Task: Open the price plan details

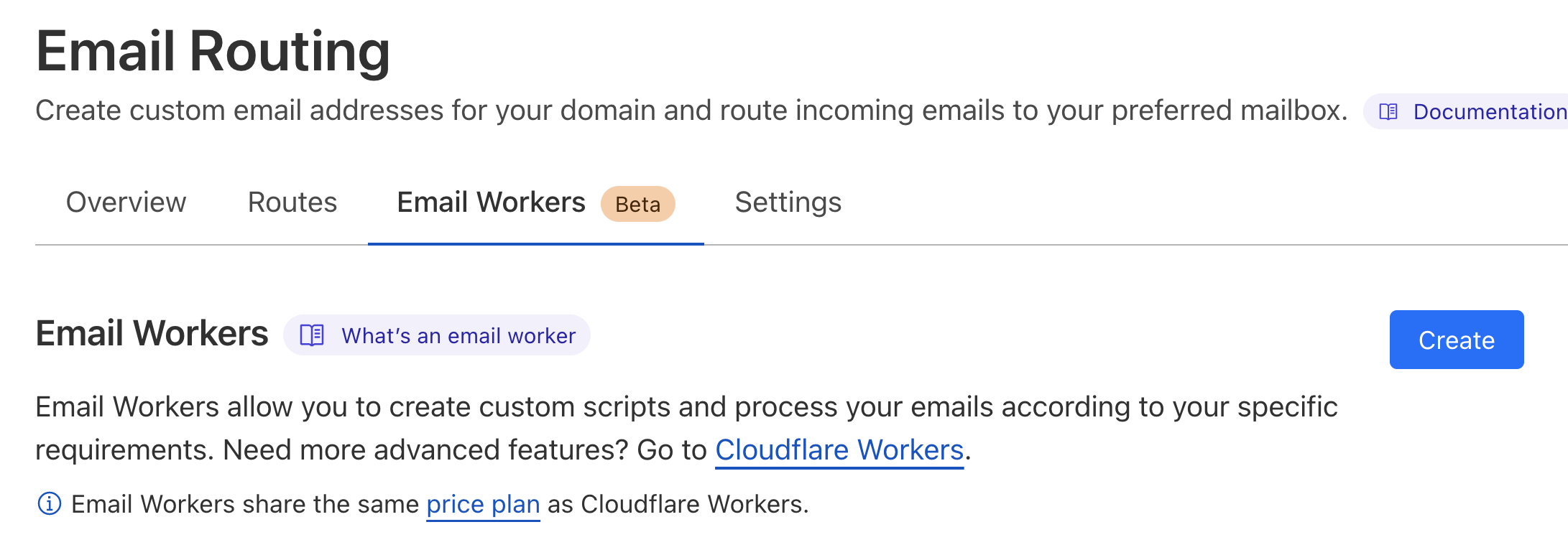Action: tap(482, 503)
